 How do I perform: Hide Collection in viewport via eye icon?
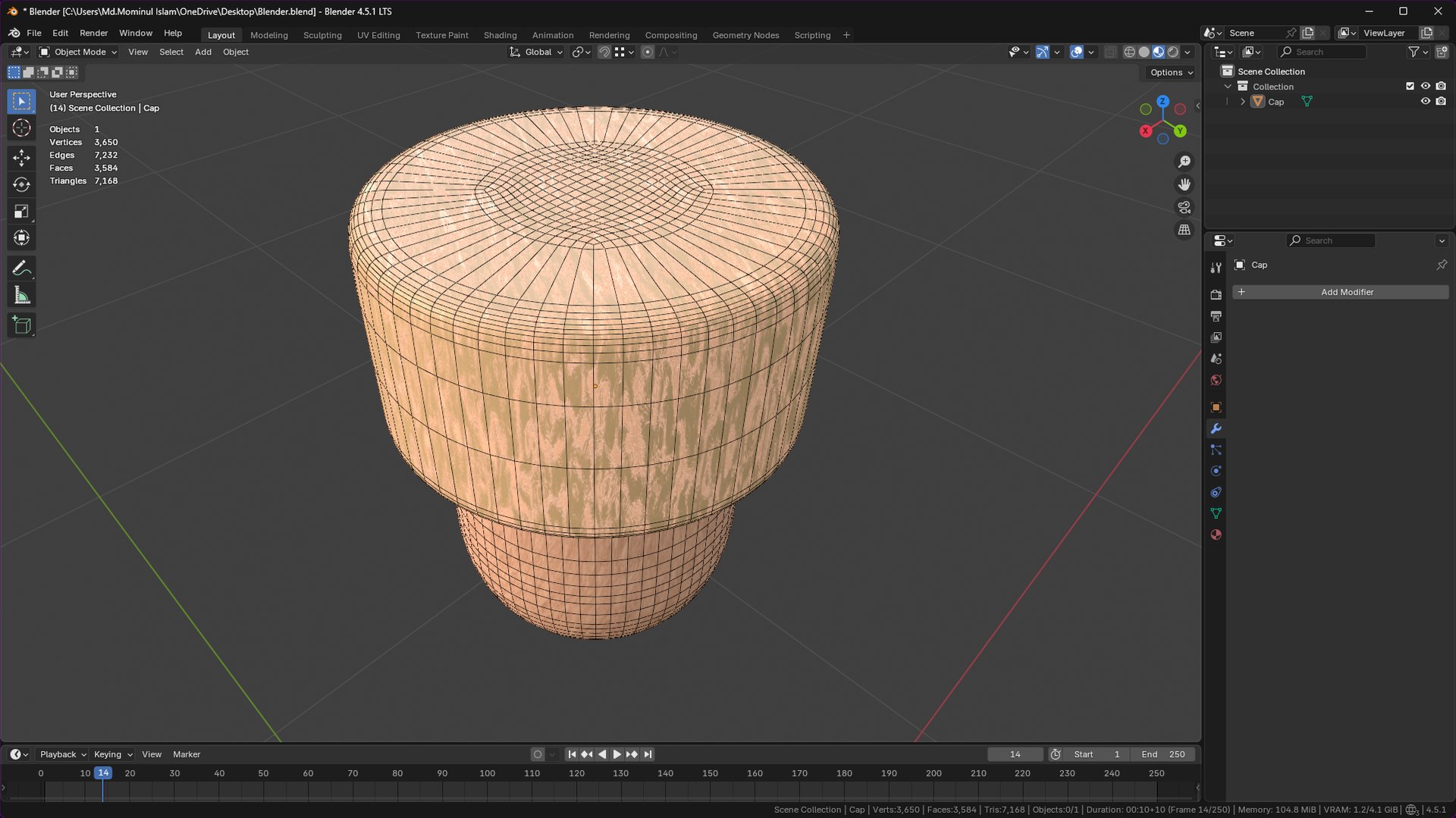[x=1425, y=86]
